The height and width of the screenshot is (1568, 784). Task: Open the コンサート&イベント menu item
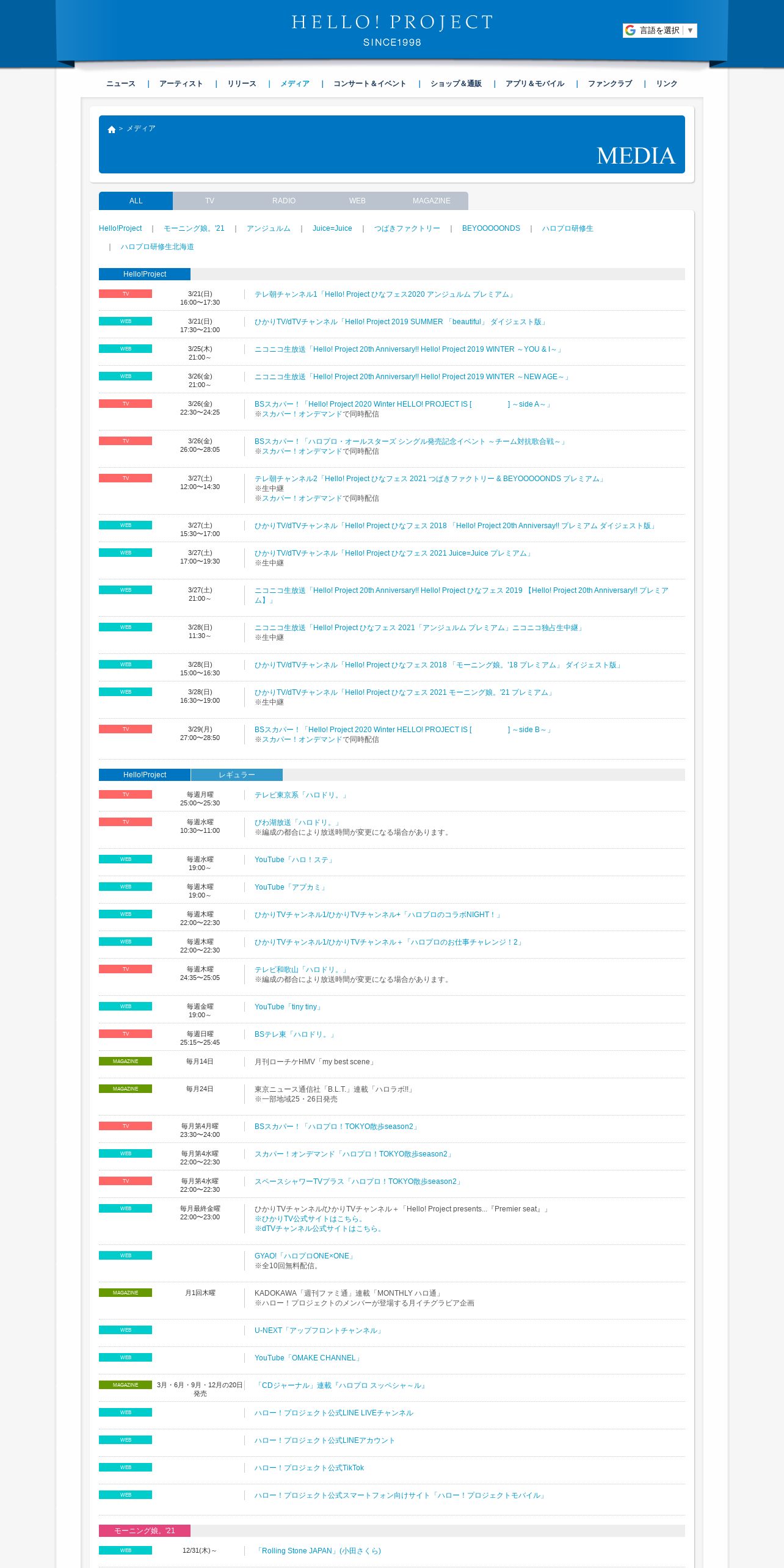point(370,84)
